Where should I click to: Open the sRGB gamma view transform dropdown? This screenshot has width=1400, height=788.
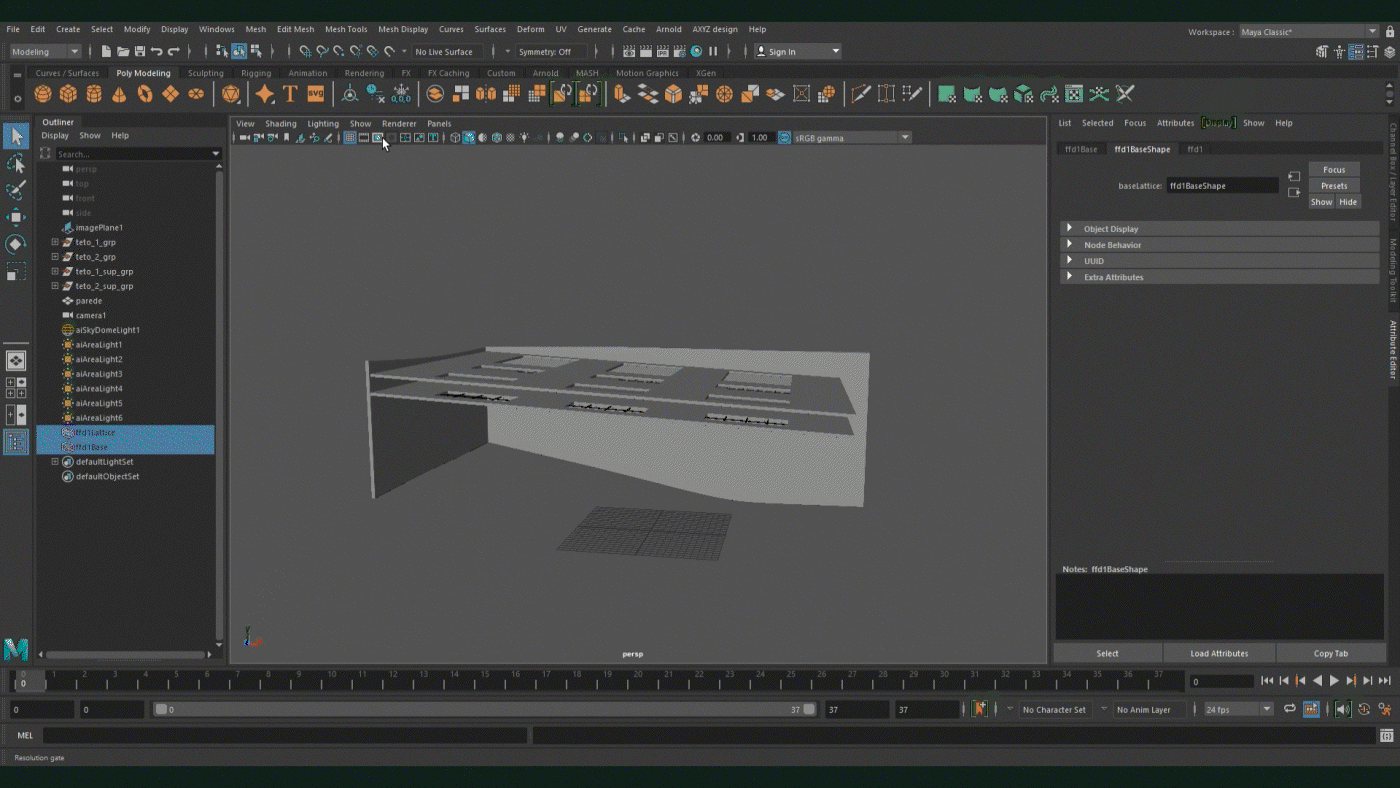852,138
